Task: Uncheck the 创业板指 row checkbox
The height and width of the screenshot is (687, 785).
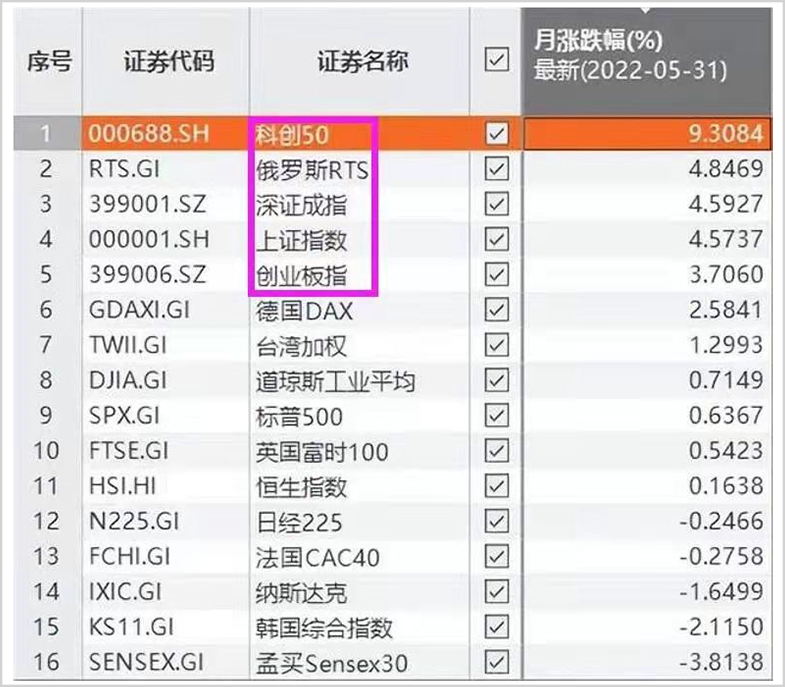Action: pos(497,274)
